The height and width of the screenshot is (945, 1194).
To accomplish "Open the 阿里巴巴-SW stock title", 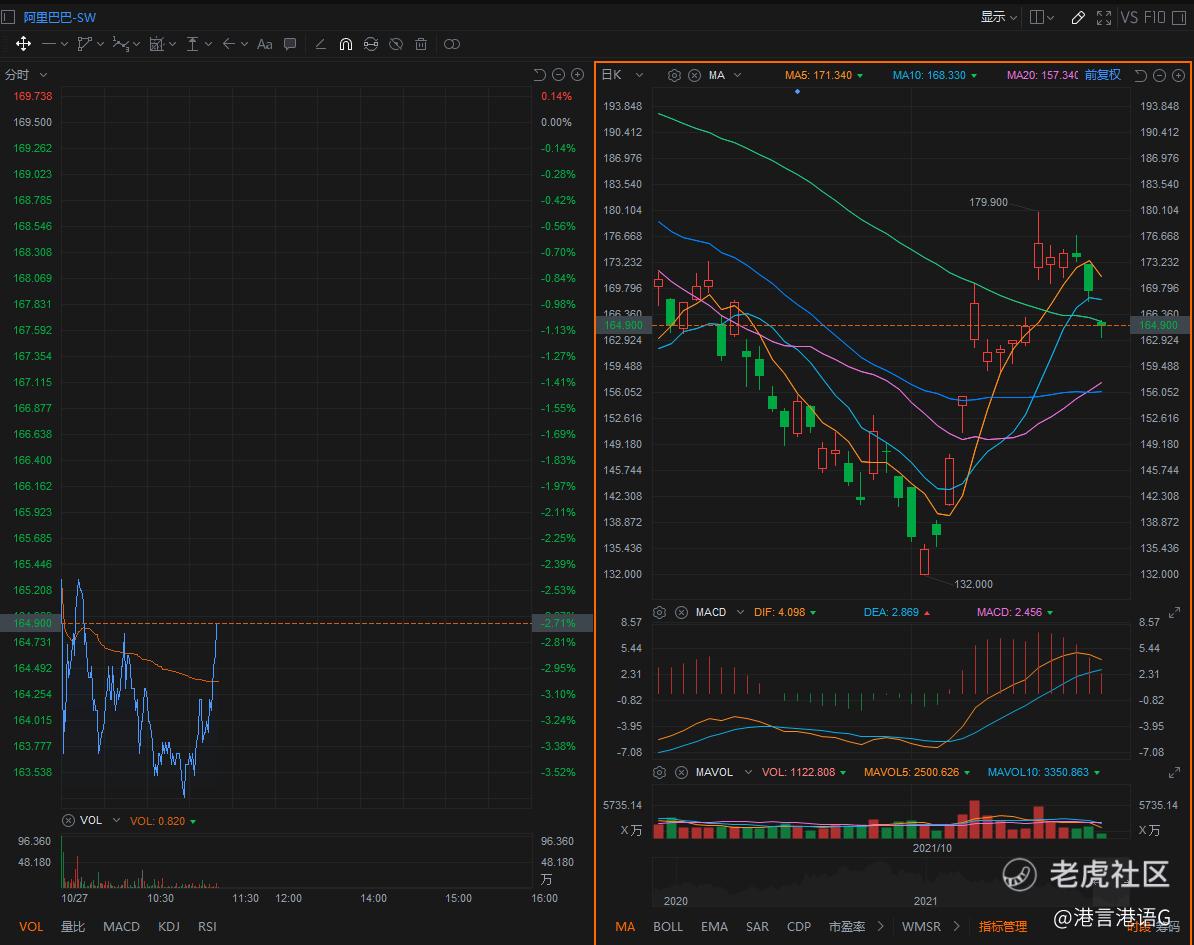I will click(59, 17).
